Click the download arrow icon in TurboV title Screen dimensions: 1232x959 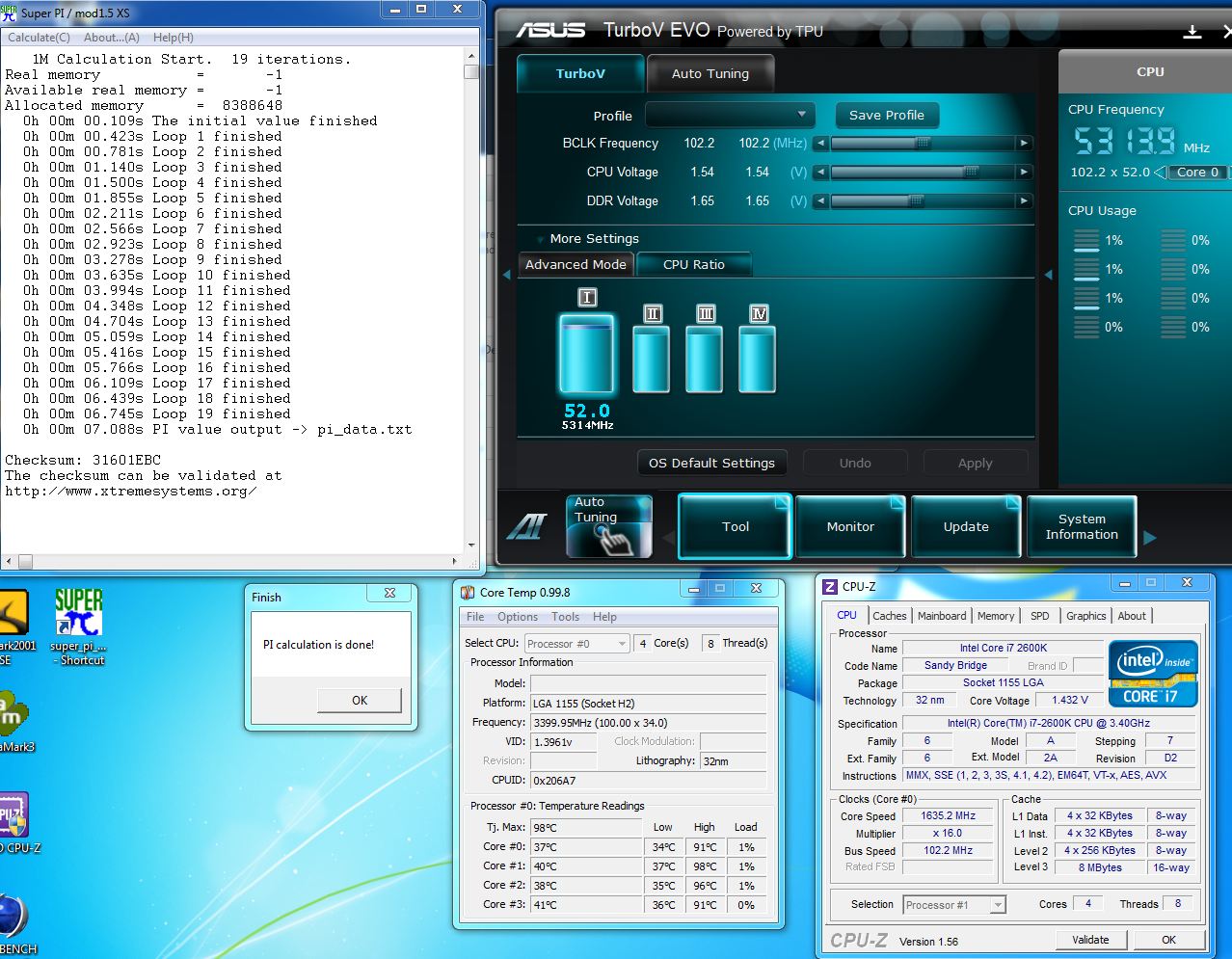(x=1192, y=32)
